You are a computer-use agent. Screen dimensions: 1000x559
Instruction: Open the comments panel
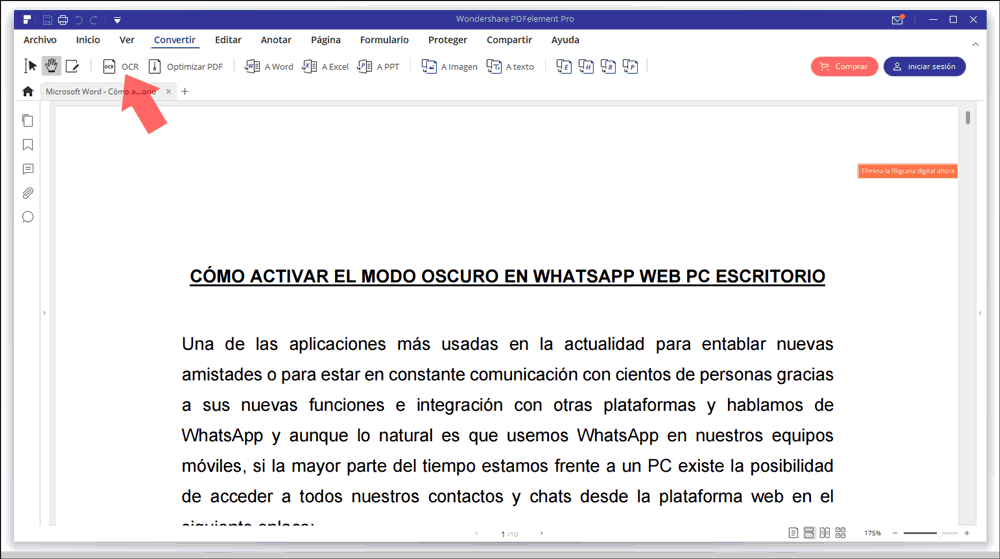click(x=27, y=169)
